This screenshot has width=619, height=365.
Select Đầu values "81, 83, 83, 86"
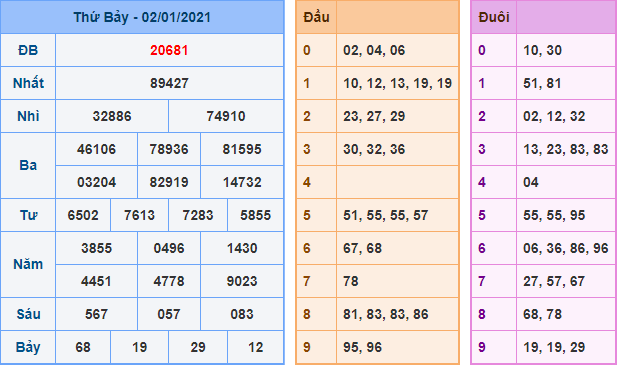(x=386, y=314)
